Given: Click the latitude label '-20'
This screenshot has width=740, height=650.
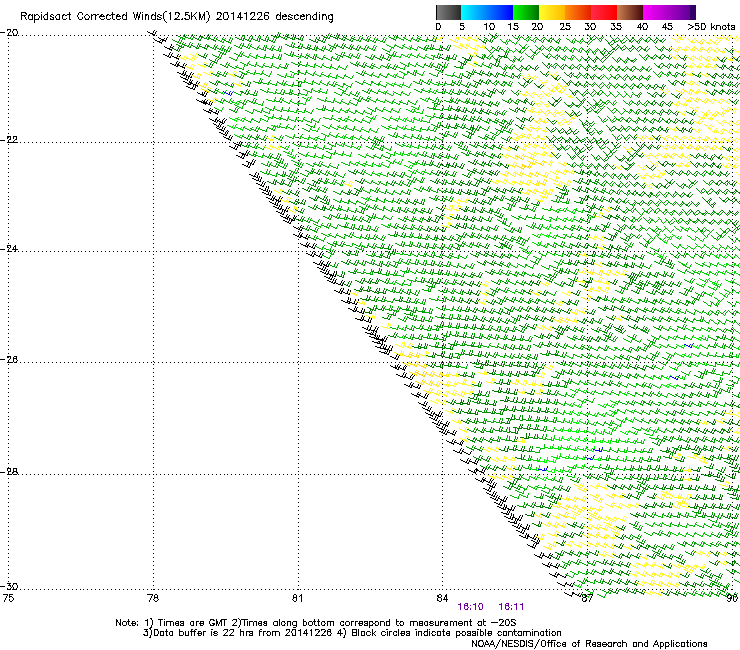Looking at the screenshot, I should click(x=10, y=33).
